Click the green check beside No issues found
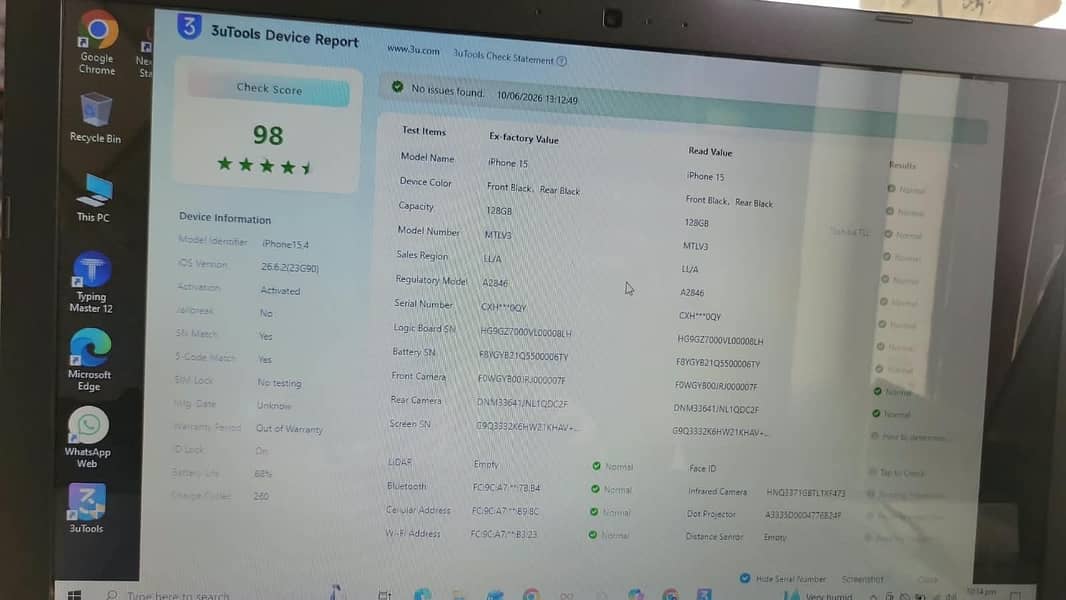 pos(397,86)
